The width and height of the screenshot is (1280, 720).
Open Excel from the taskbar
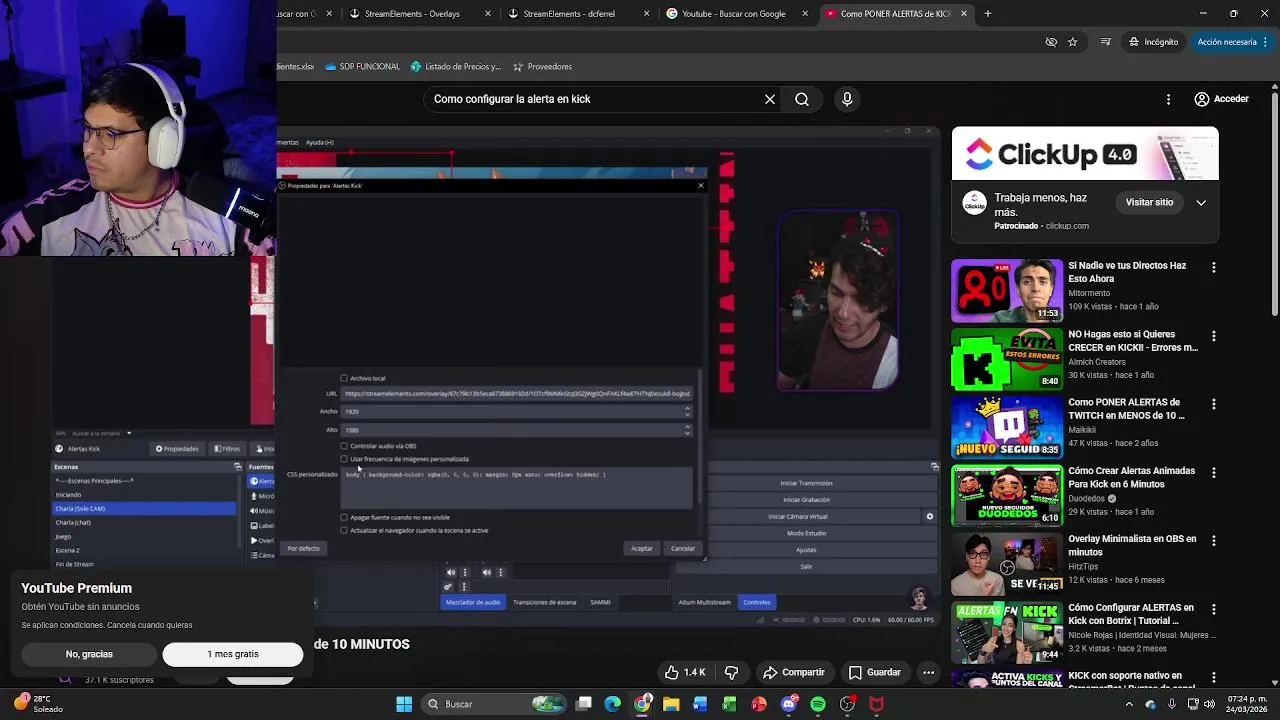click(730, 704)
